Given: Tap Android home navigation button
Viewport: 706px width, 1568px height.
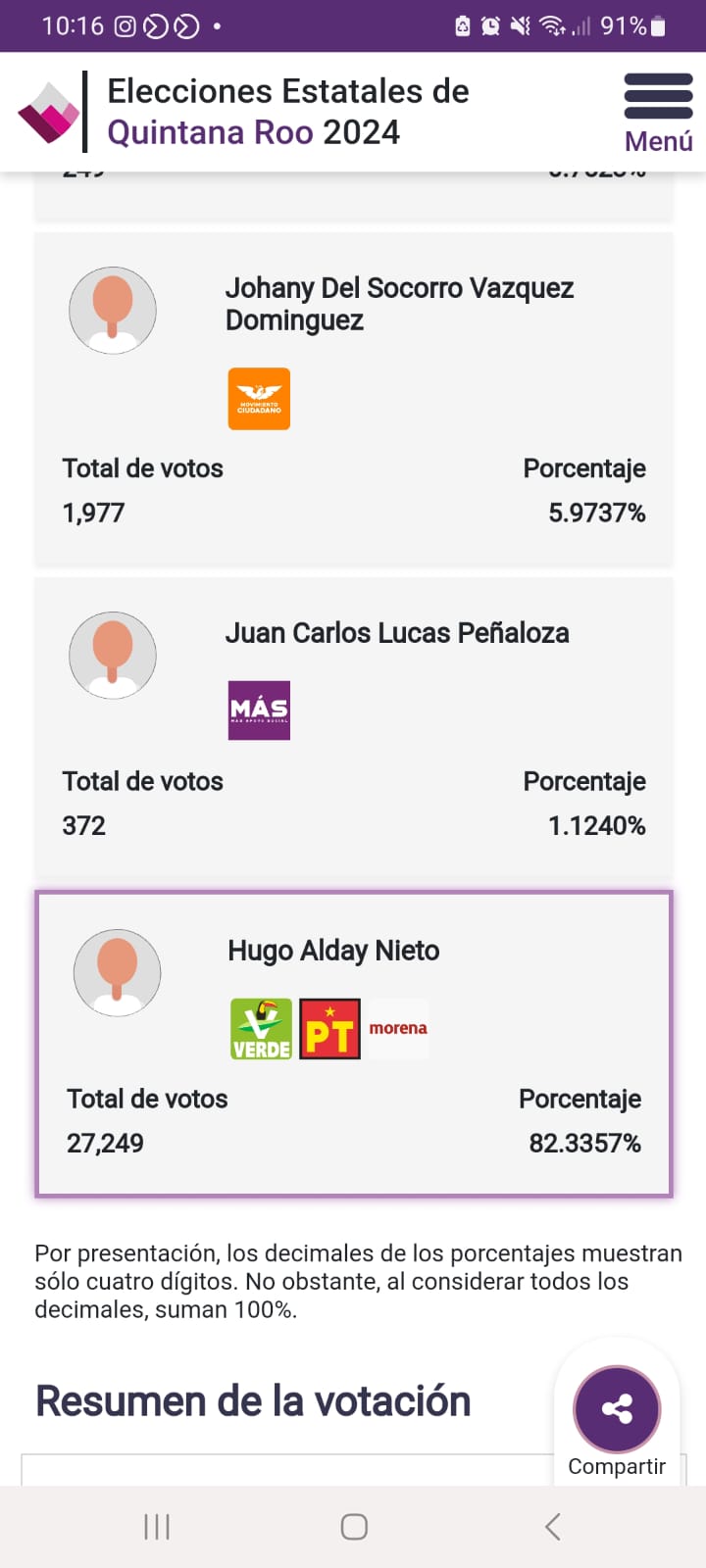Looking at the screenshot, I should [354, 1526].
